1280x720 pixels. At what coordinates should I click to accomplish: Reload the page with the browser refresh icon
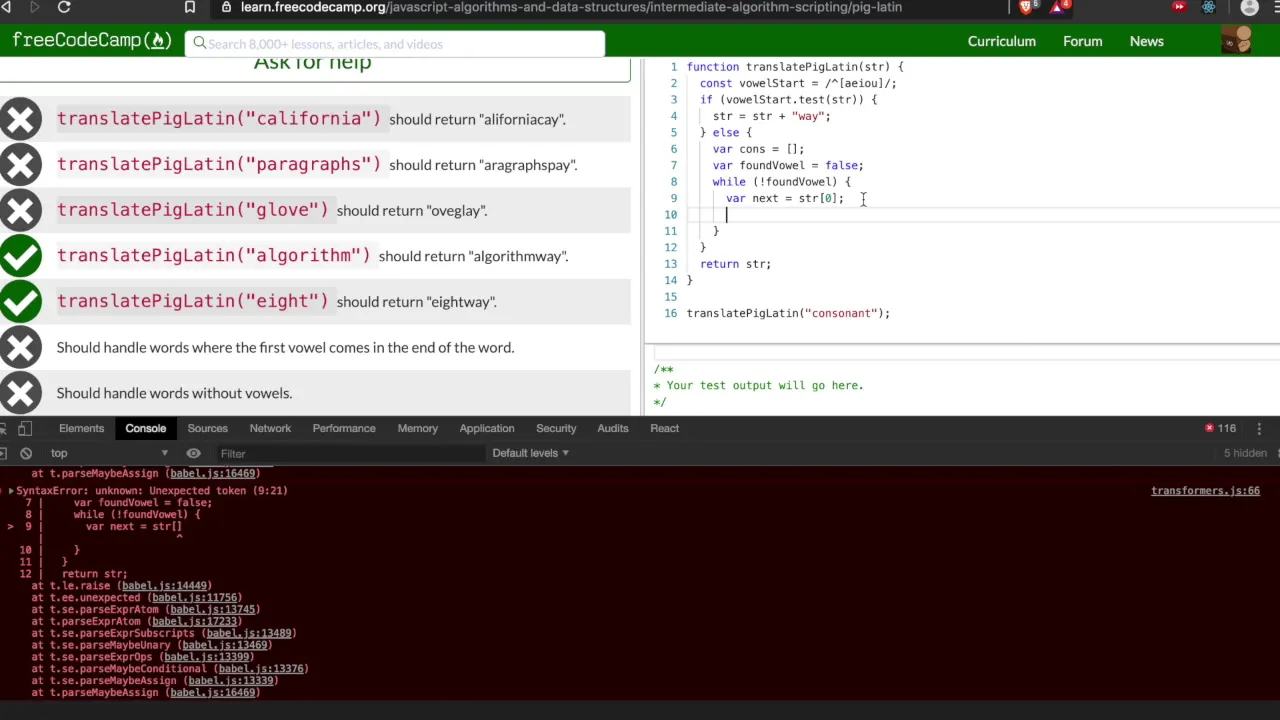[x=64, y=7]
